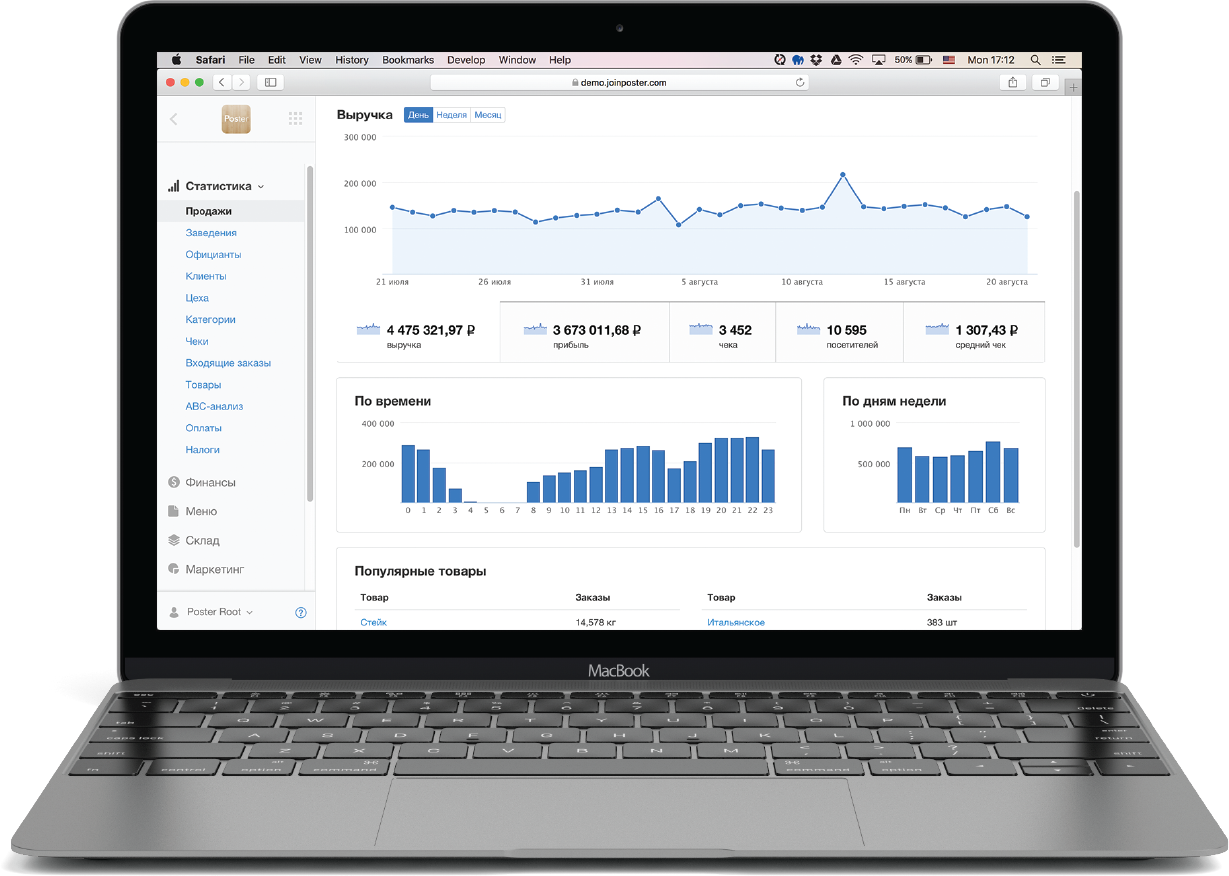
Task: Open the apps grid icon
Action: pyautogui.click(x=295, y=119)
